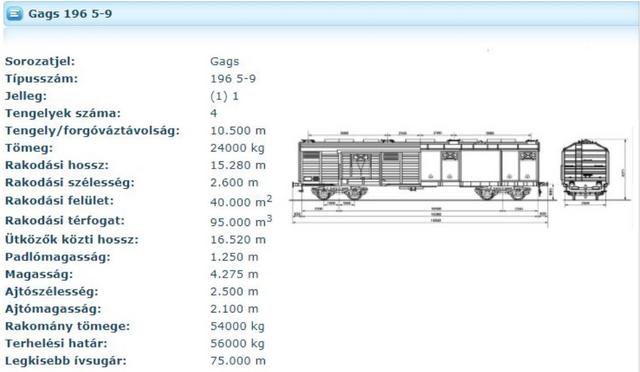Click the Rakomány tömege value 54000 kg
The image size is (640, 372).
(238, 326)
